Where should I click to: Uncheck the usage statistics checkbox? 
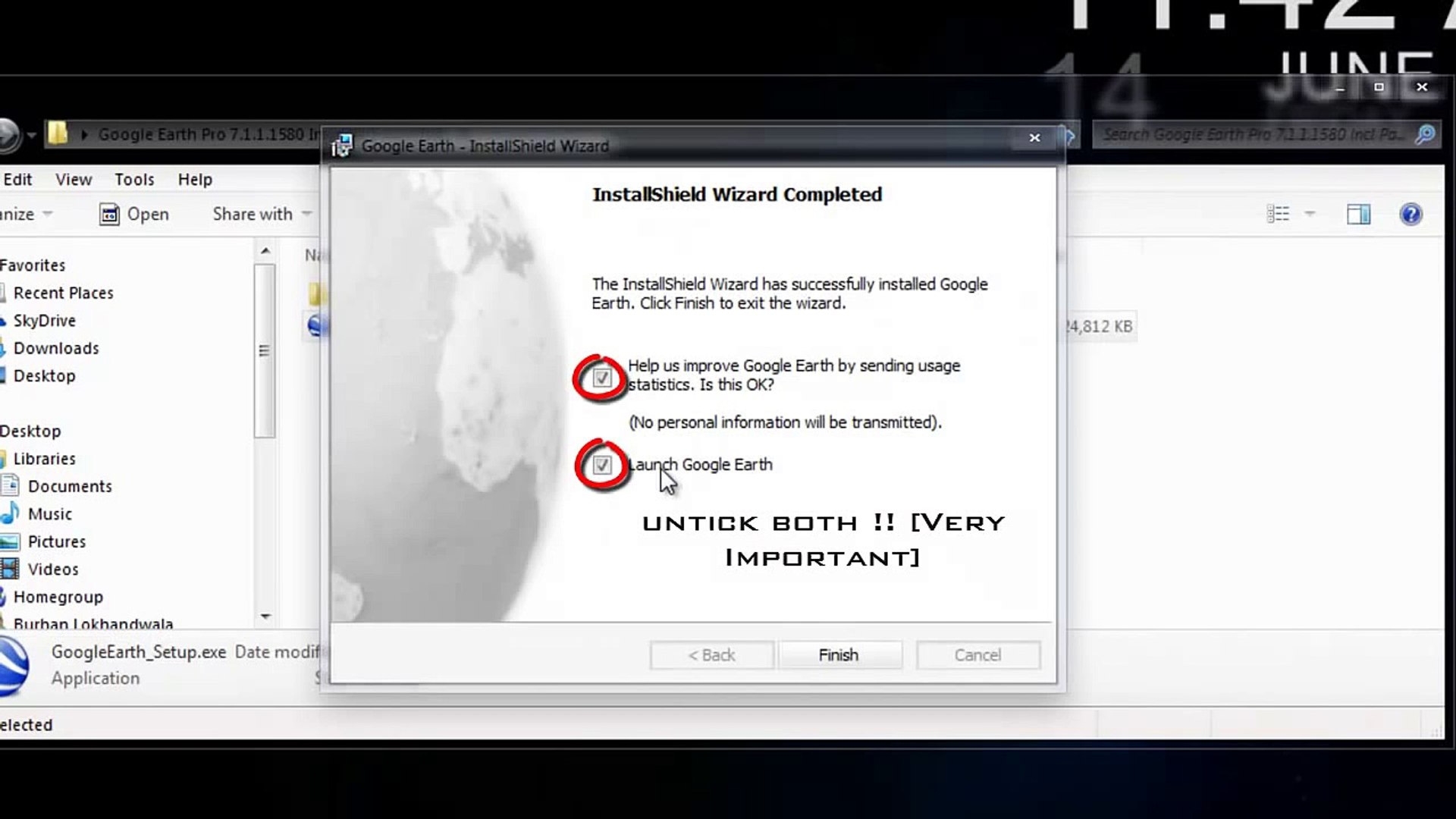(601, 378)
